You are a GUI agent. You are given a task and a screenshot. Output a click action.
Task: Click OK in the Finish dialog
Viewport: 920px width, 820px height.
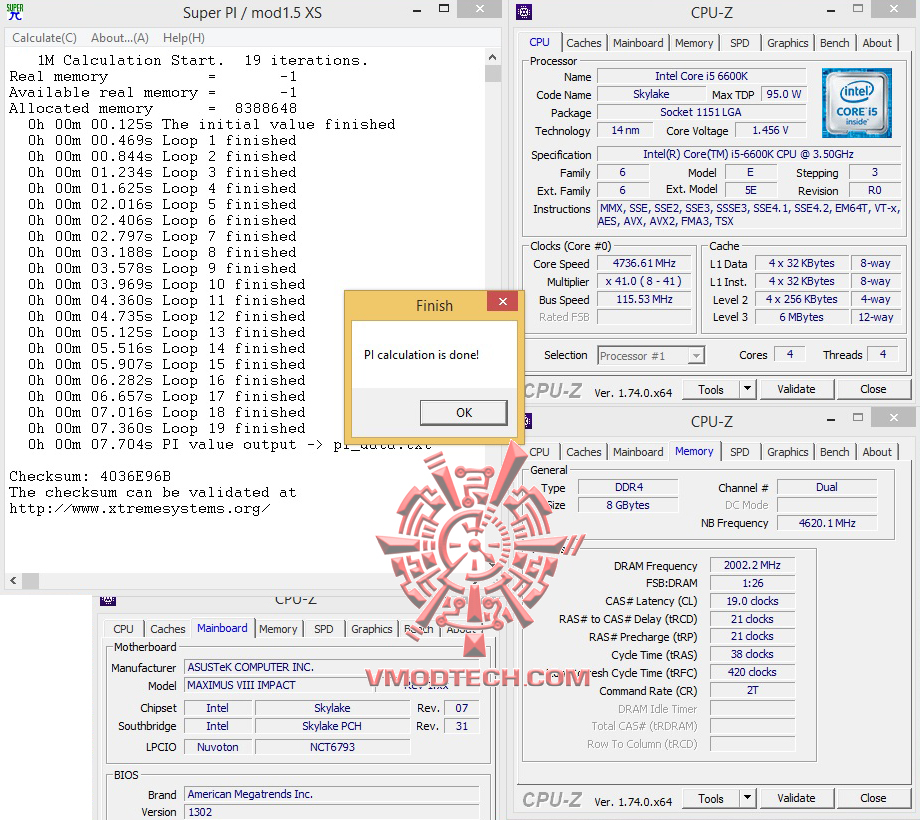[464, 413]
